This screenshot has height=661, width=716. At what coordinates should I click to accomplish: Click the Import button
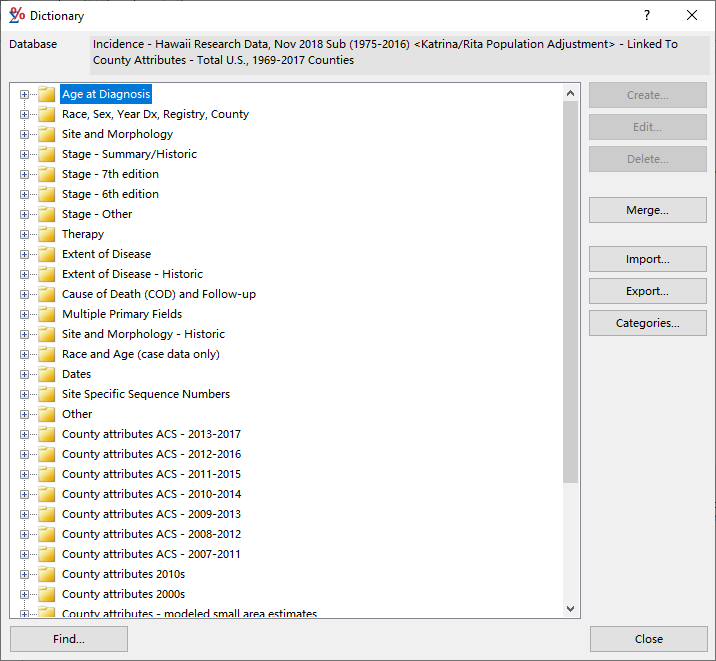tap(647, 259)
